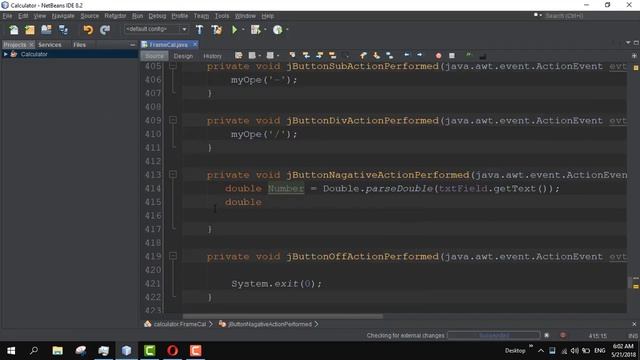The width and height of the screenshot is (640, 360).
Task: Select the FrameCal.java editor tab
Action: pyautogui.click(x=168, y=44)
